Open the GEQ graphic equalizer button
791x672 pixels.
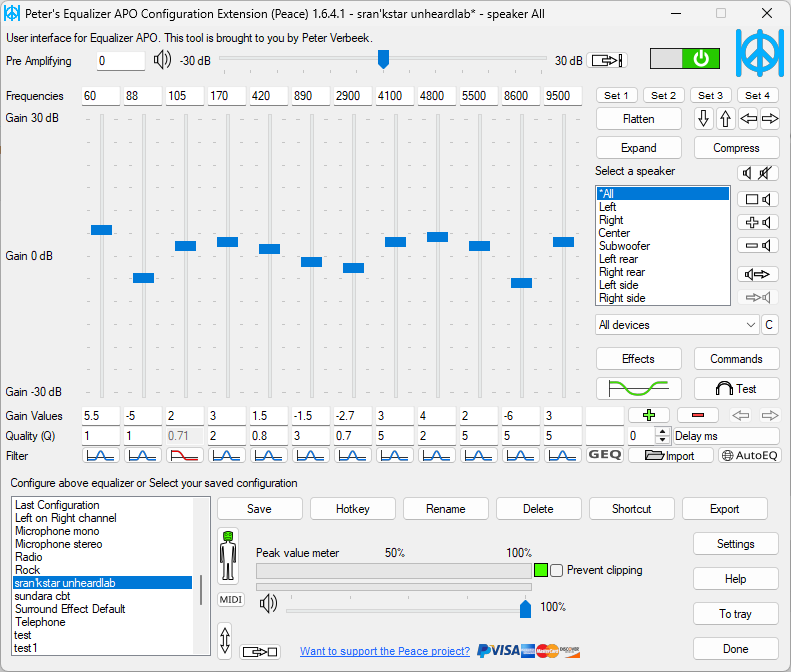click(605, 455)
